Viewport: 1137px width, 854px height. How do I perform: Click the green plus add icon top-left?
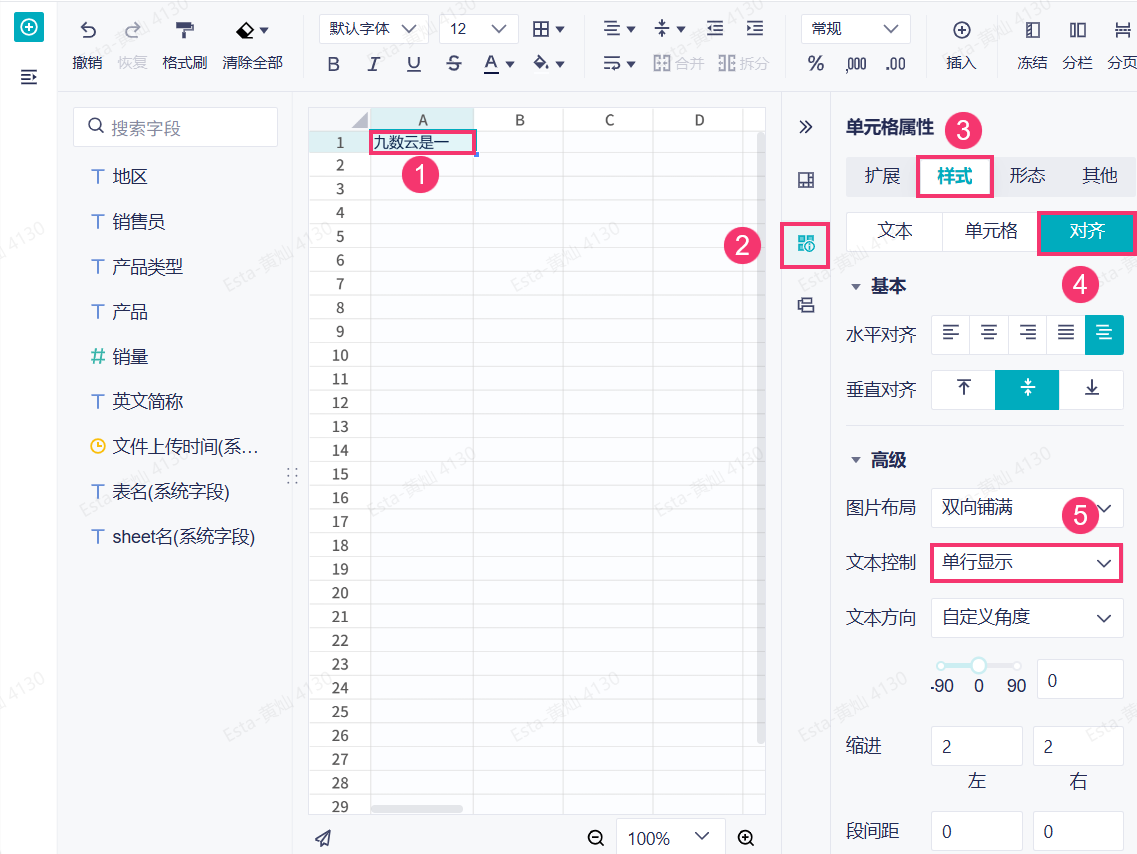(x=29, y=28)
